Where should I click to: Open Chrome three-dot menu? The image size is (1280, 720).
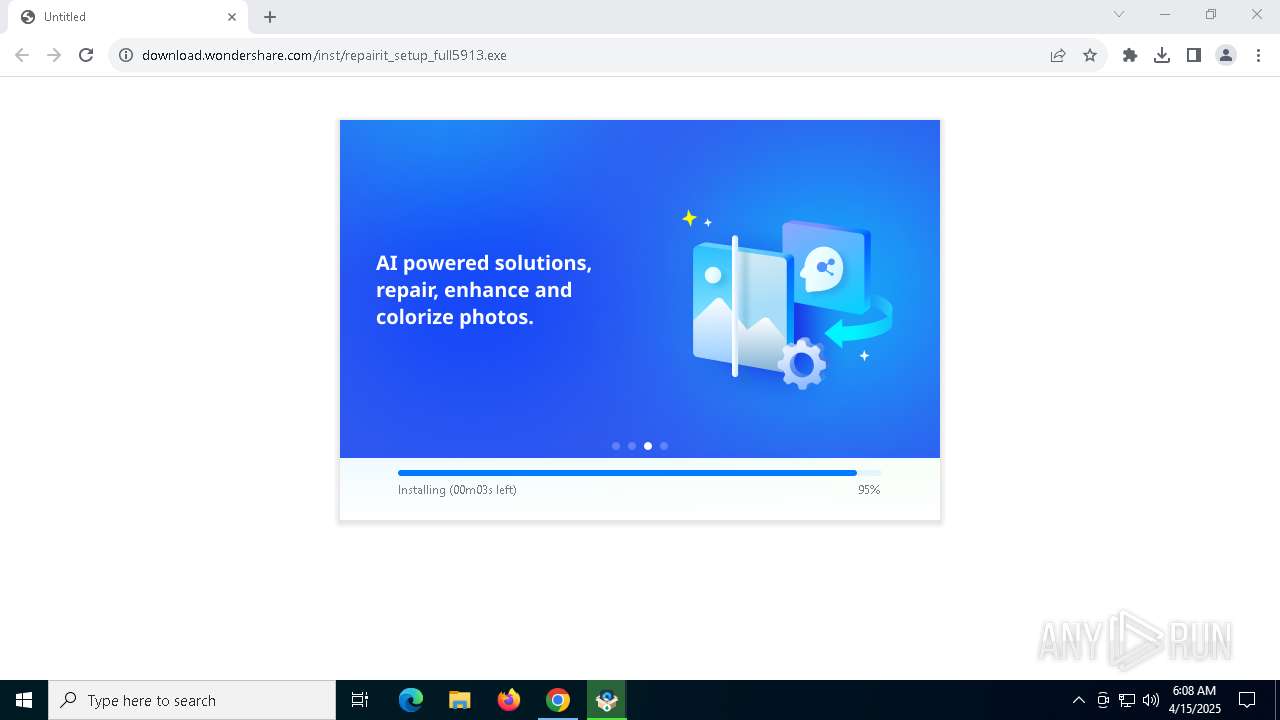click(x=1258, y=55)
